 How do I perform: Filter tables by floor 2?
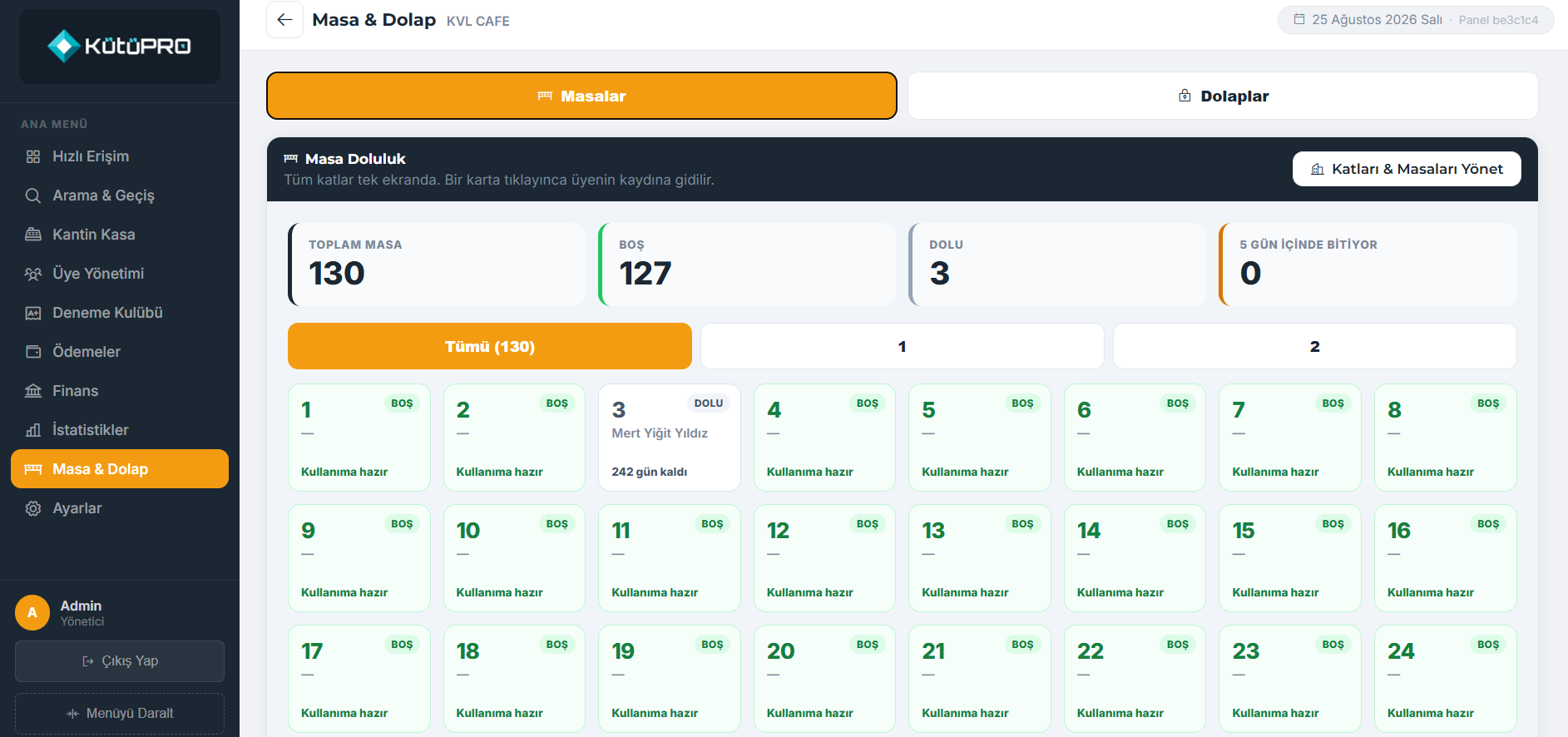pos(1315,346)
